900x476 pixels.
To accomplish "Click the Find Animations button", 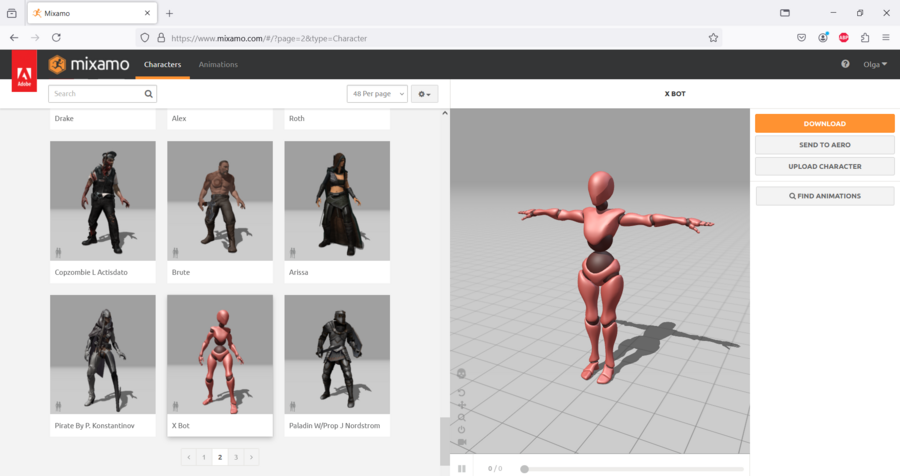I will coord(824,196).
